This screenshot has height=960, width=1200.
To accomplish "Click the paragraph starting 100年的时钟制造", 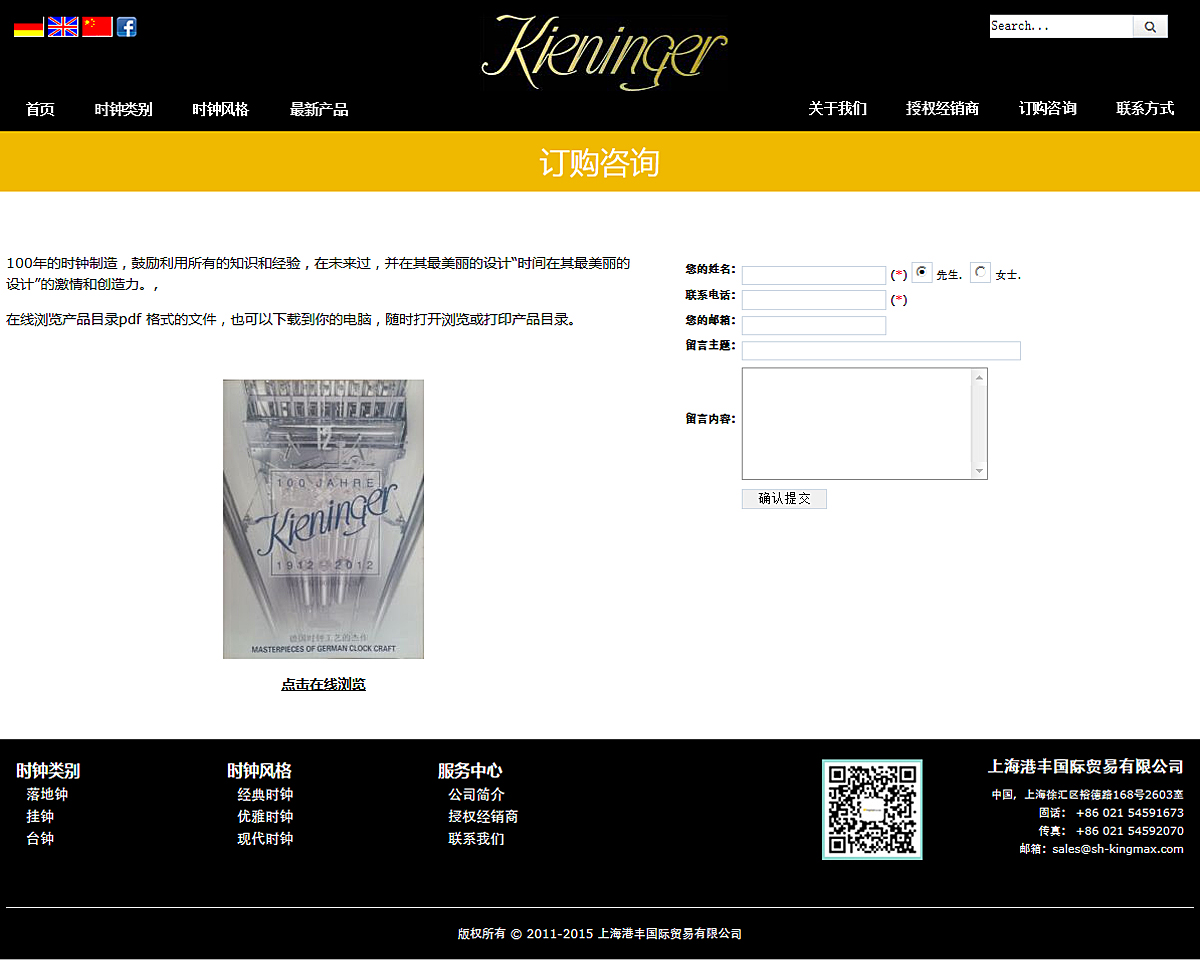I will pyautogui.click(x=319, y=273).
